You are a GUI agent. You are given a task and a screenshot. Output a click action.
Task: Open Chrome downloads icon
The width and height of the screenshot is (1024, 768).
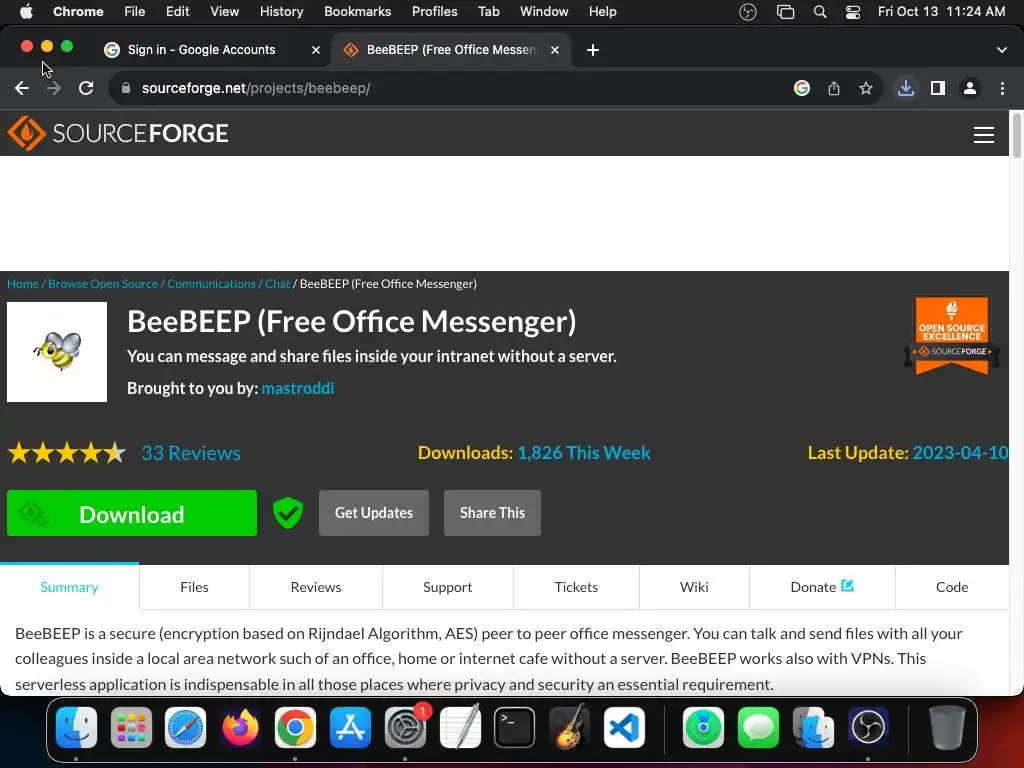[906, 88]
